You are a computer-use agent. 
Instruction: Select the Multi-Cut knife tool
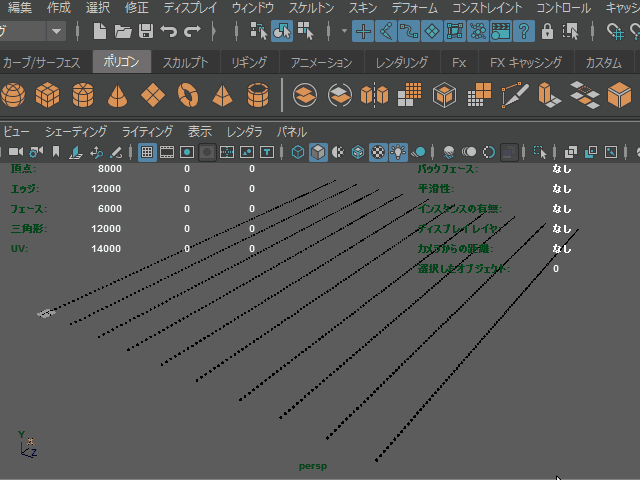(x=515, y=95)
